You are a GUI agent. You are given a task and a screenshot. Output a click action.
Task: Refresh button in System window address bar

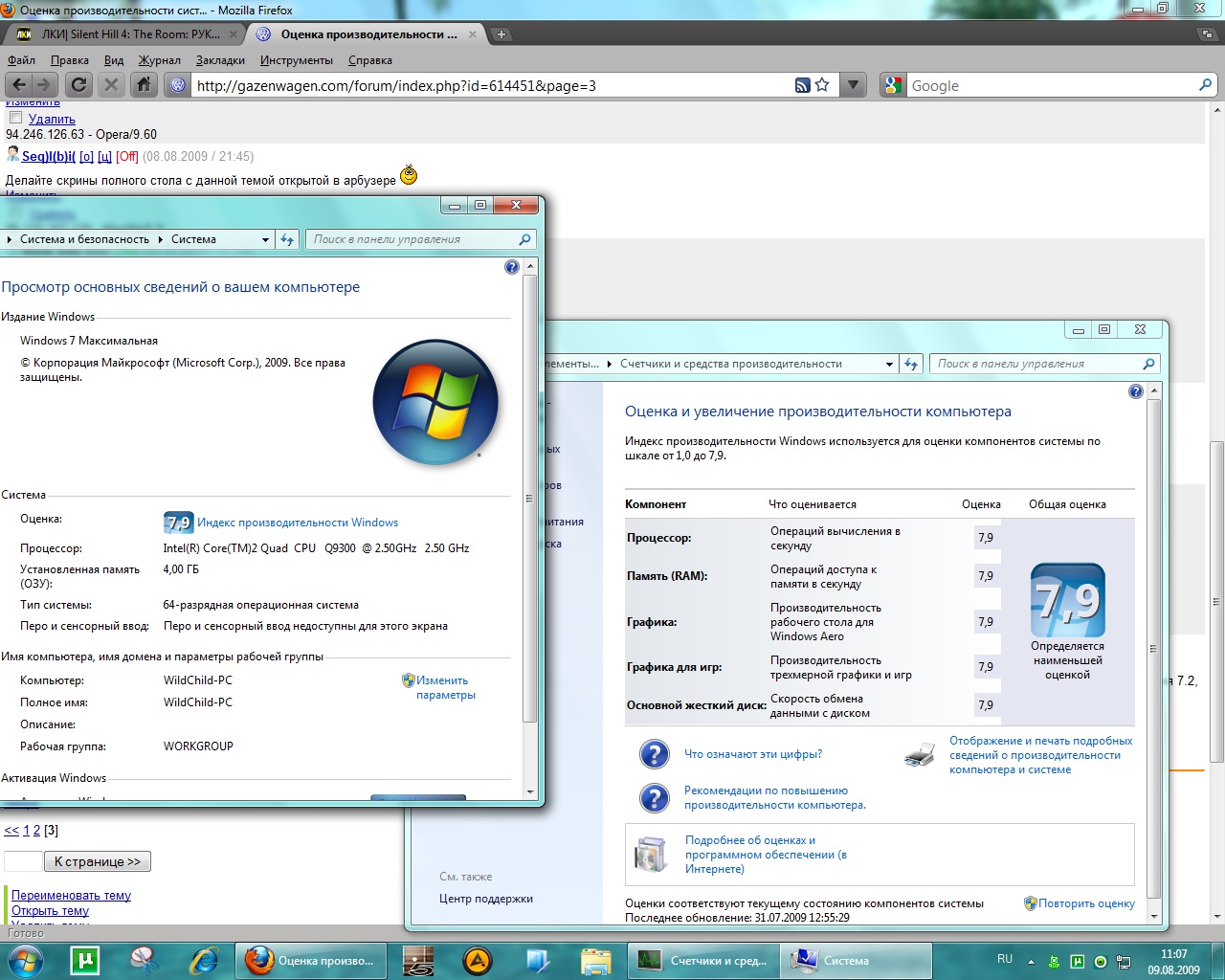click(x=287, y=239)
